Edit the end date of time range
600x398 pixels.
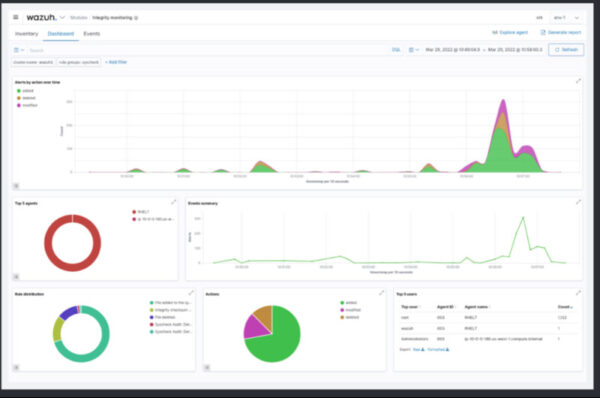515,50
